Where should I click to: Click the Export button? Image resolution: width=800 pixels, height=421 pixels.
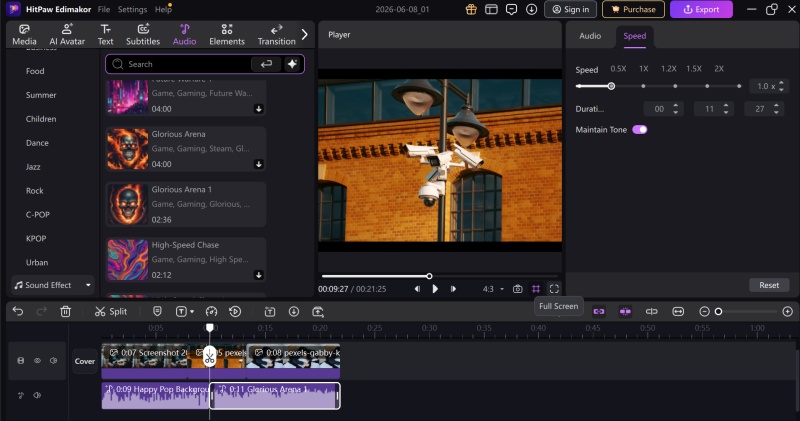(701, 9)
